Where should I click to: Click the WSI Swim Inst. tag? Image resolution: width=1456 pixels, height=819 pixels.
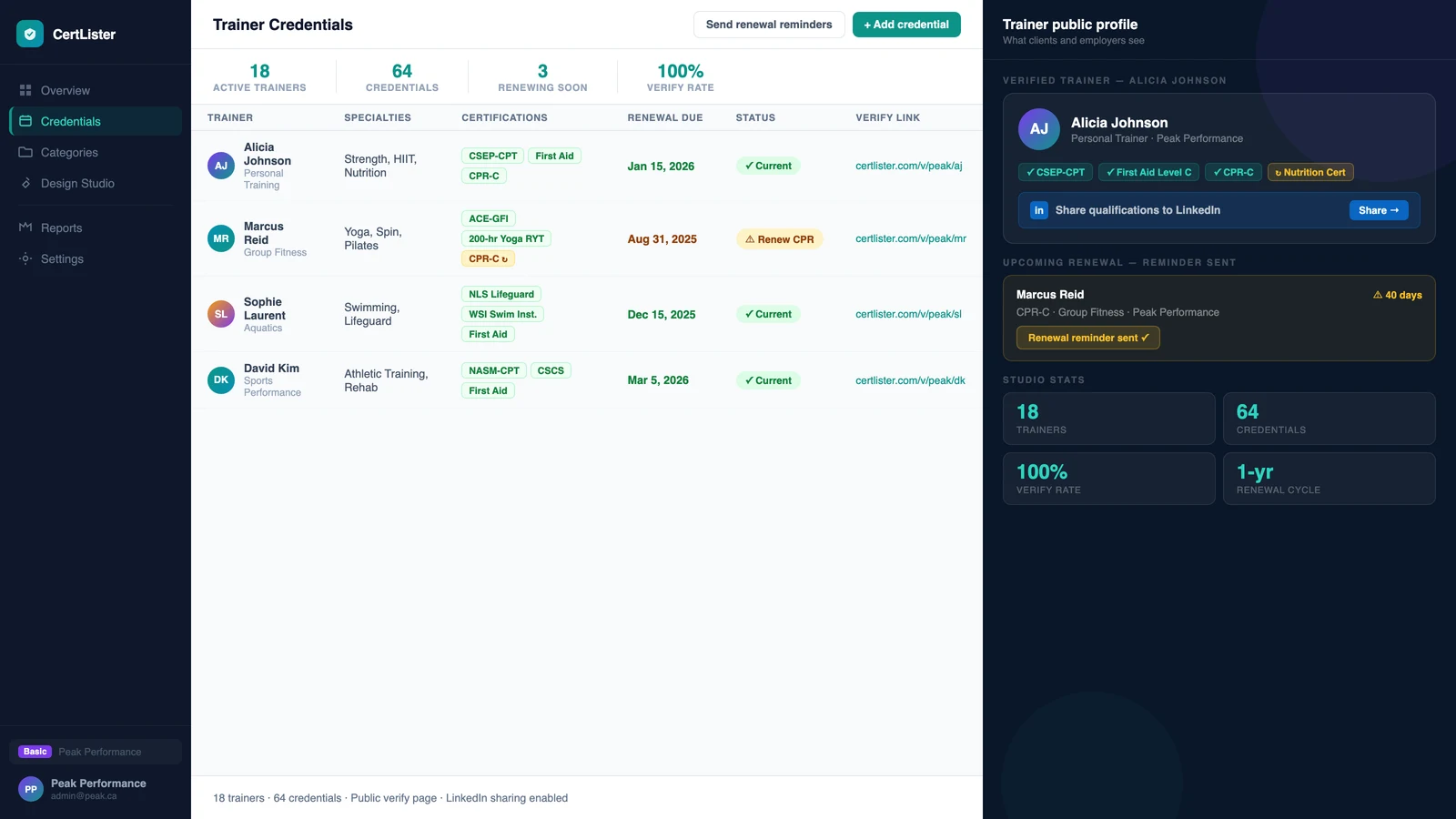click(x=502, y=314)
